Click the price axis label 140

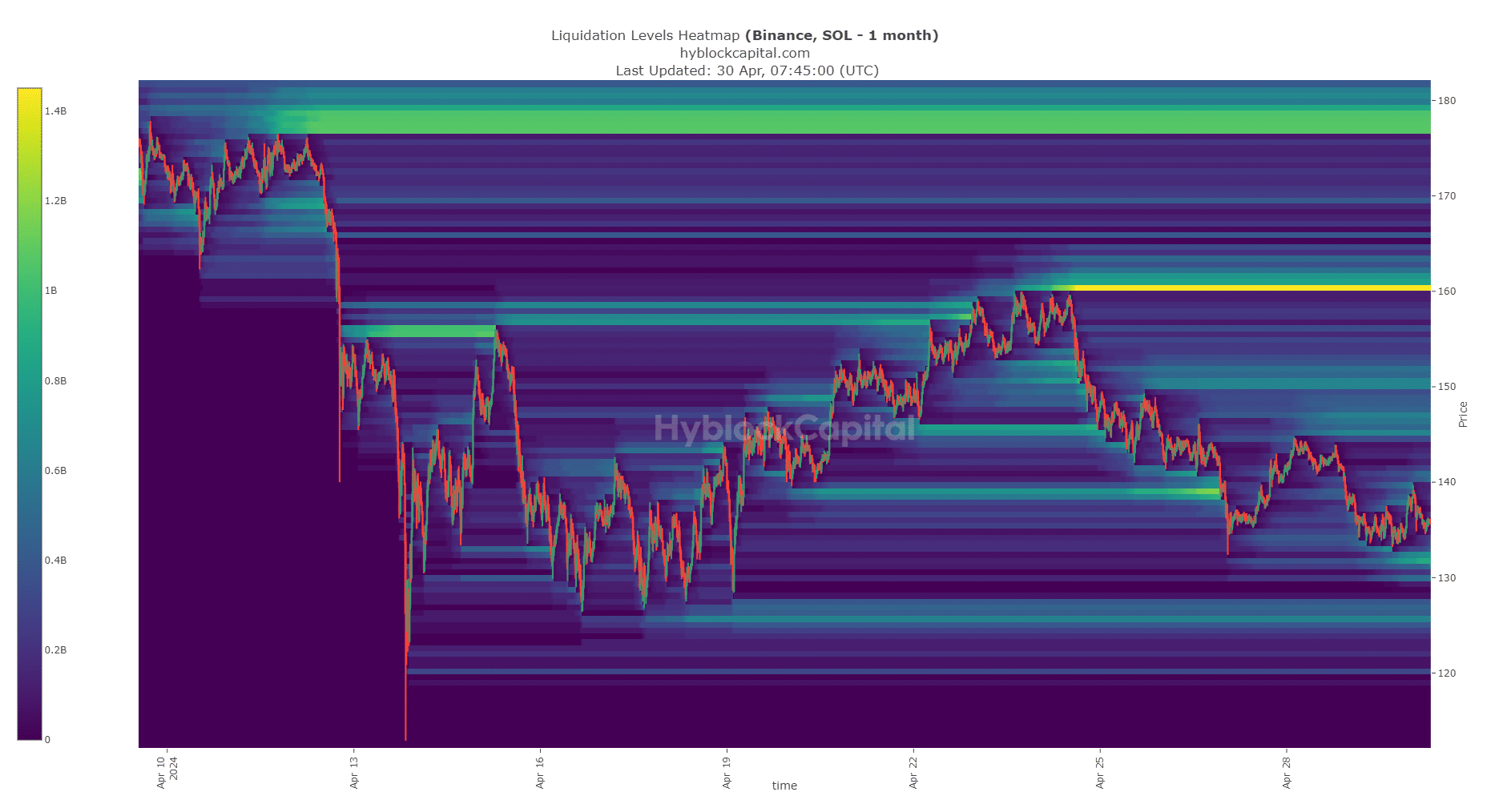1446,482
